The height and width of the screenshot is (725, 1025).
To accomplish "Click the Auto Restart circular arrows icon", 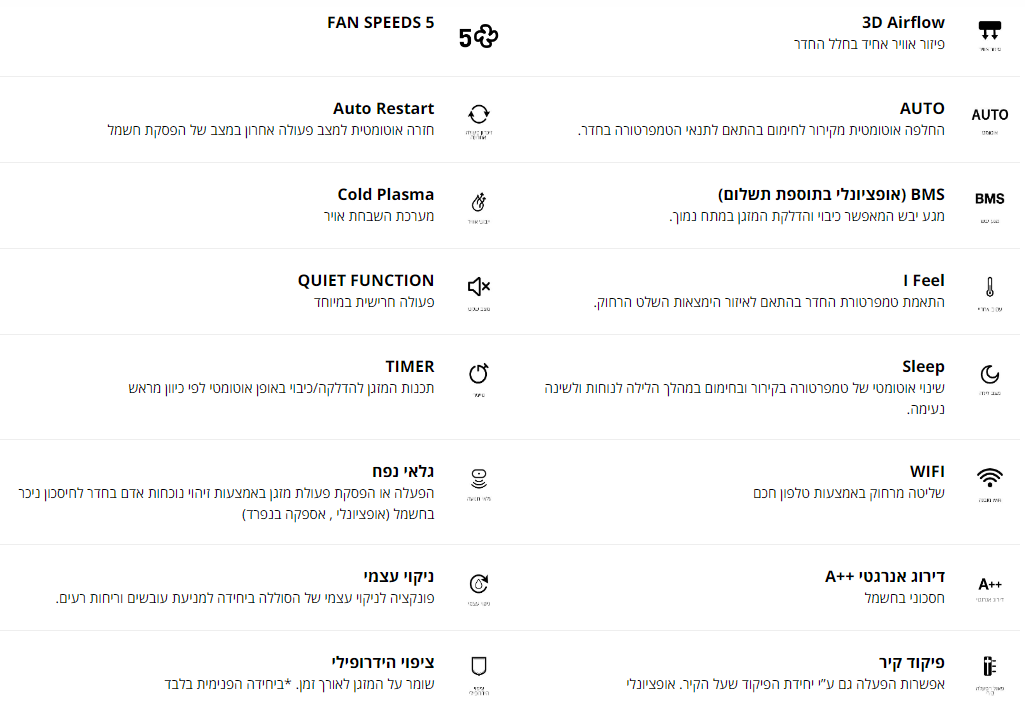I will click(x=479, y=114).
